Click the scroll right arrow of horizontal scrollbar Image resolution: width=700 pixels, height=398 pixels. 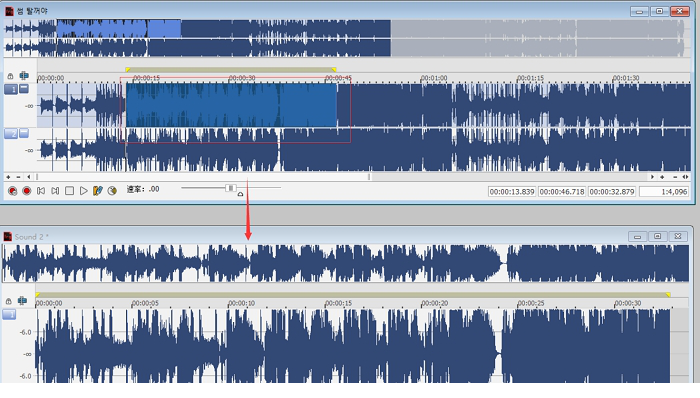coord(652,177)
